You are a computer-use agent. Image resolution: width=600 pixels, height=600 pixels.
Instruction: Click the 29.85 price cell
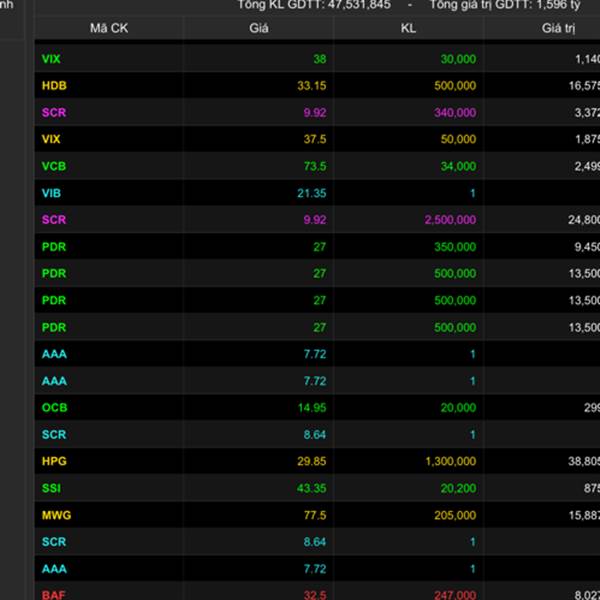311,461
